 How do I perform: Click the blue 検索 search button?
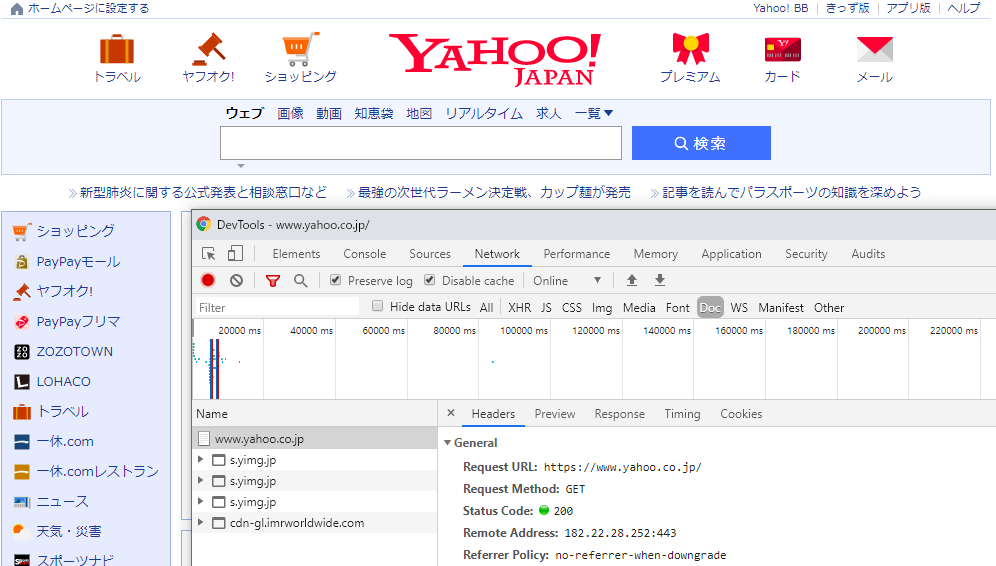pos(701,143)
